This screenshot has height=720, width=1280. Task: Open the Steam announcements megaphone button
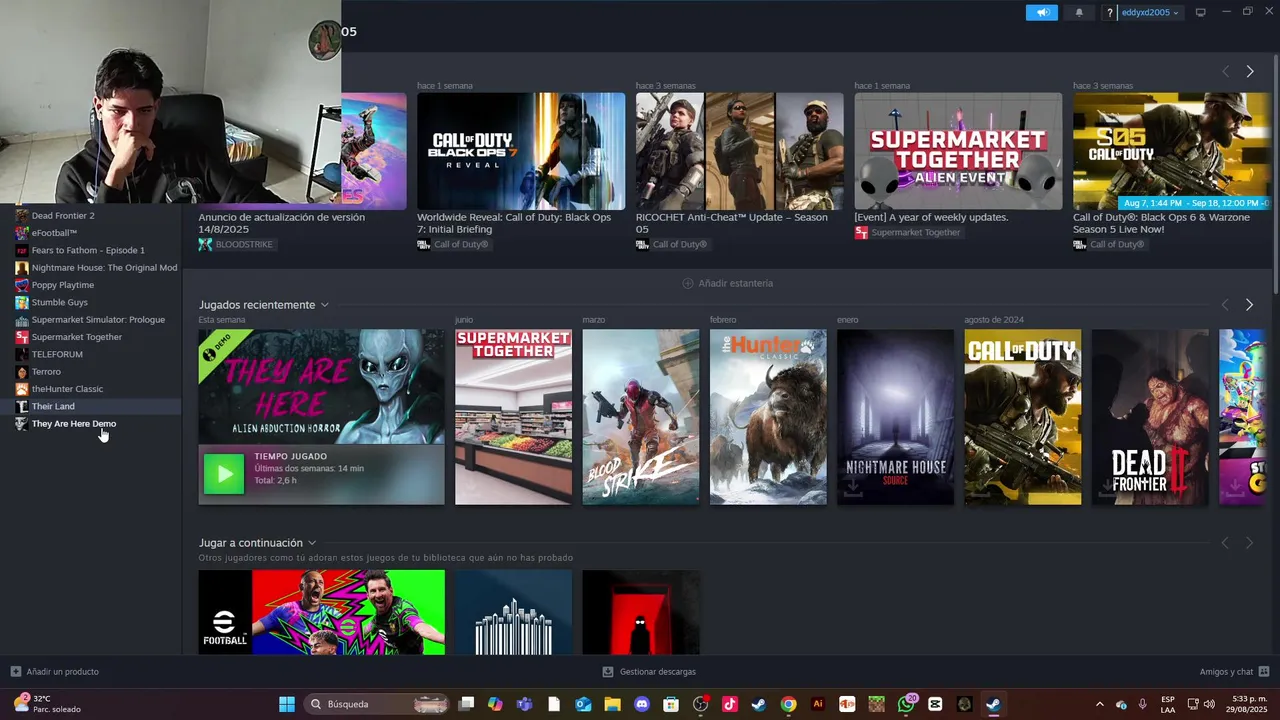click(1041, 12)
